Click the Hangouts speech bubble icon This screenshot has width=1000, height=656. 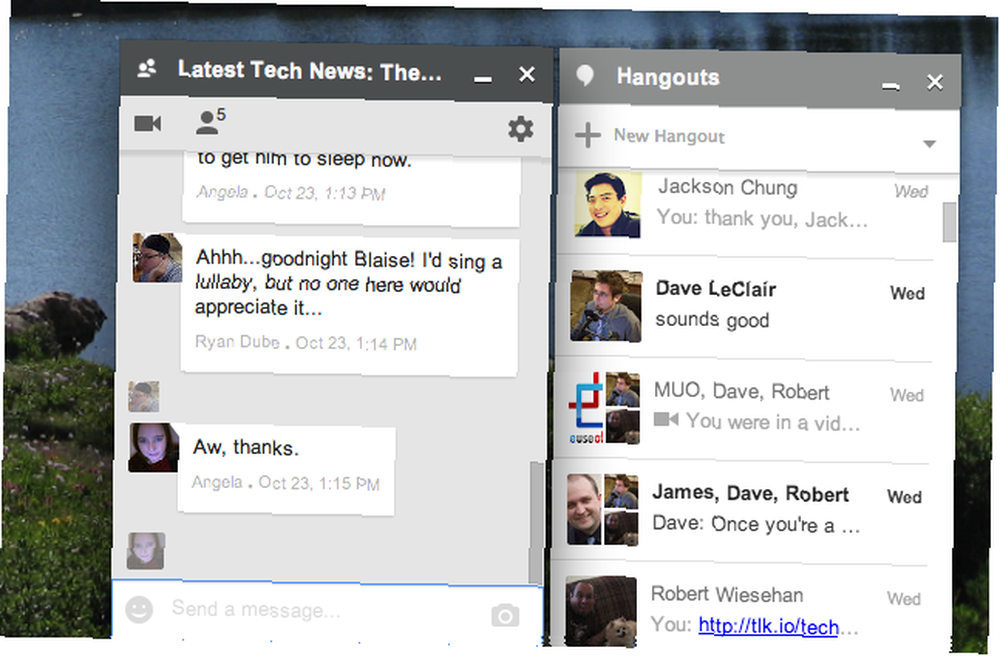point(585,76)
